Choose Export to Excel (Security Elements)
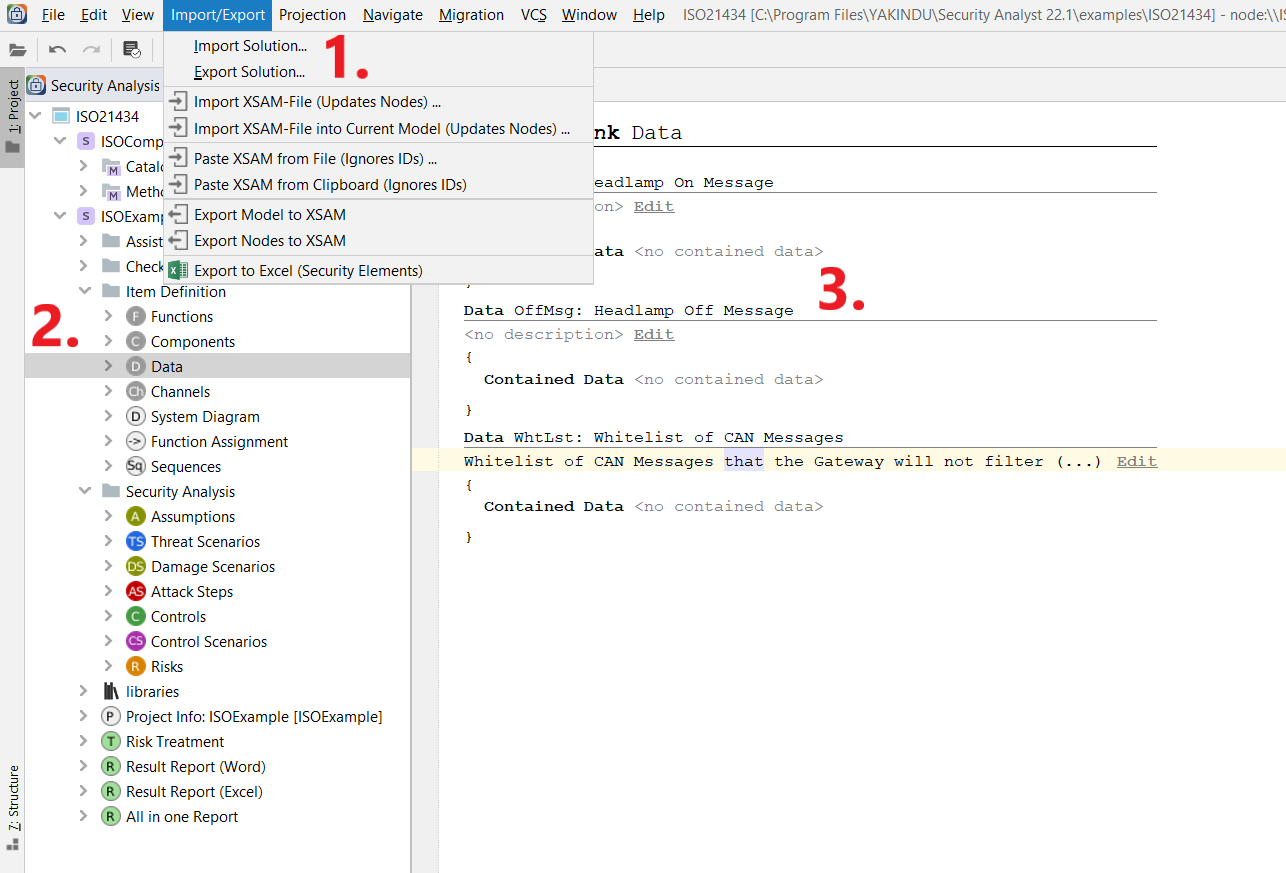The image size is (1286, 873). (308, 270)
